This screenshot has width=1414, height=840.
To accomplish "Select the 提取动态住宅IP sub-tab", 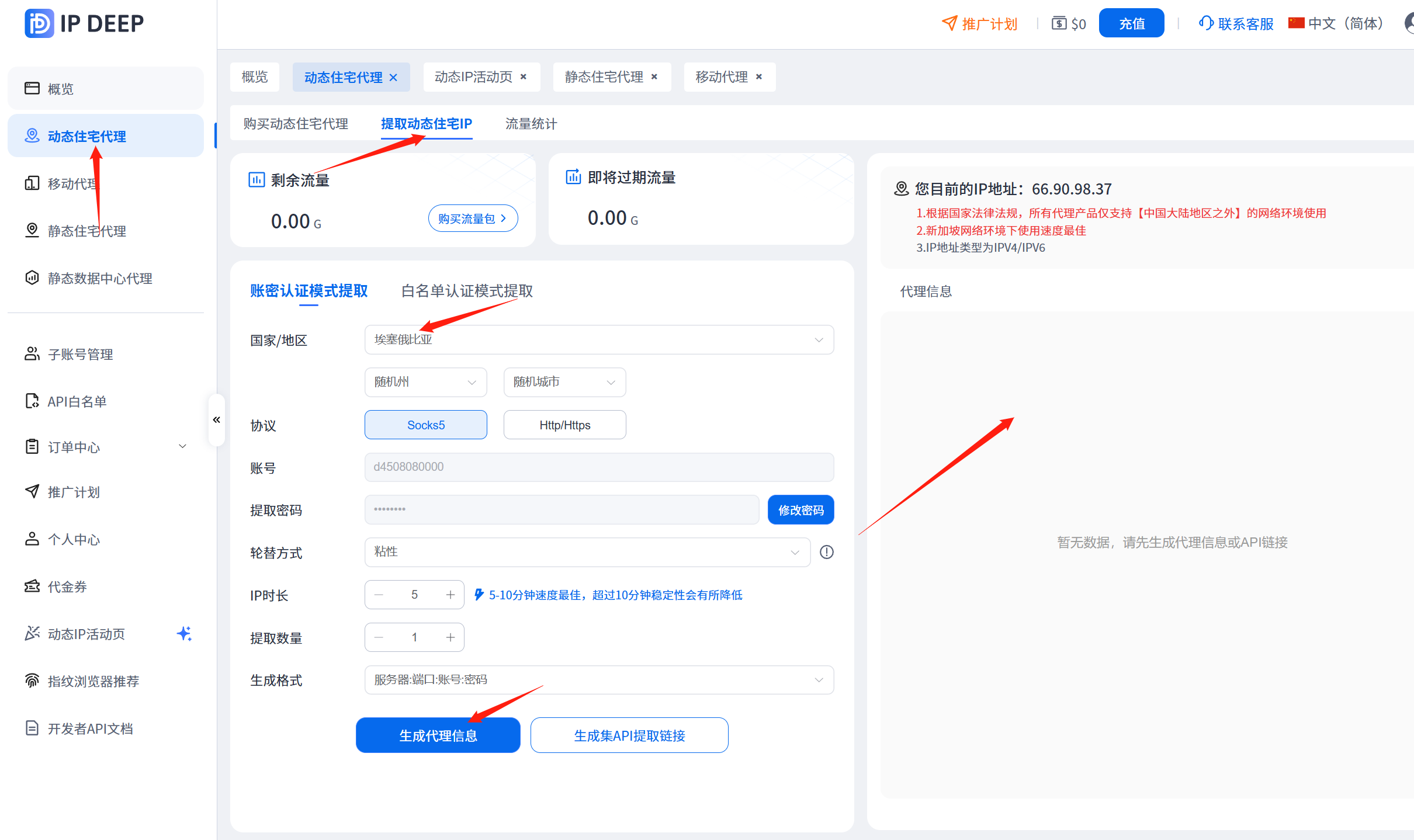I will point(427,124).
